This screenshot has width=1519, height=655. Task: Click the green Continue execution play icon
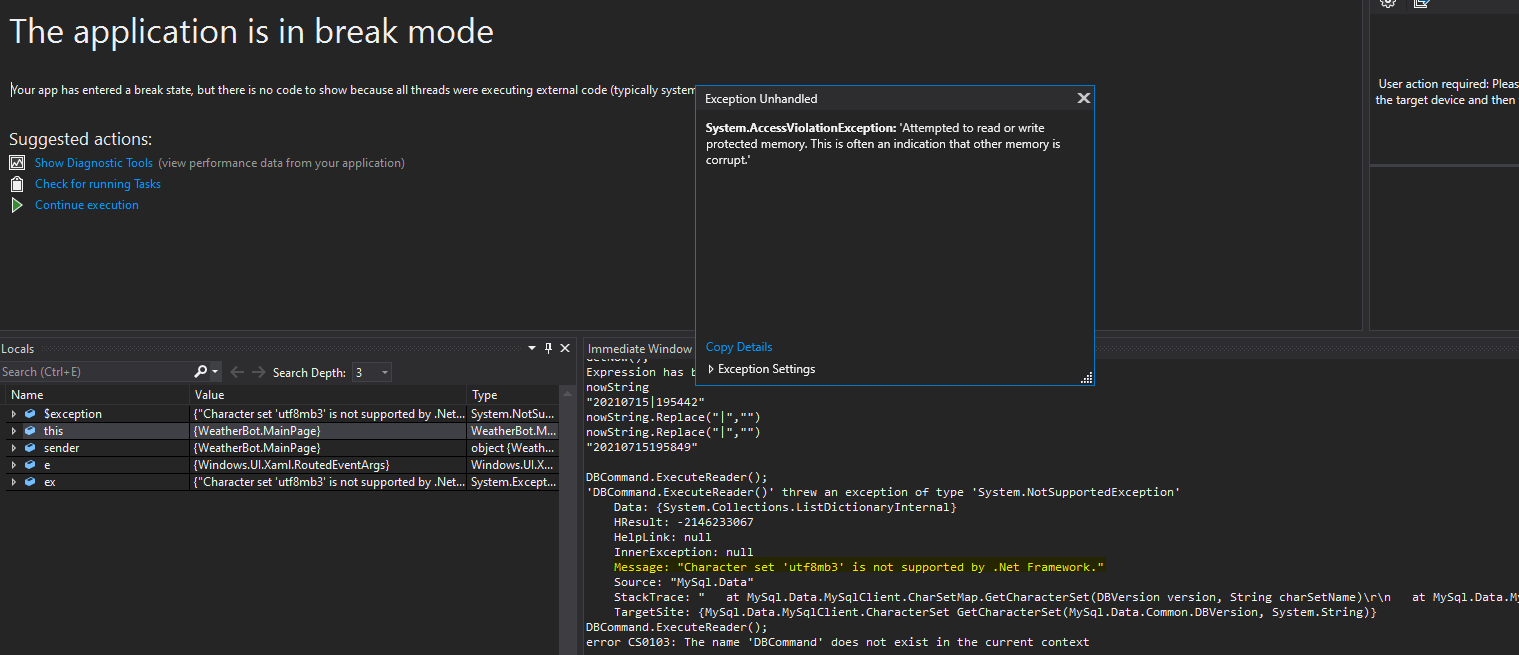(16, 205)
